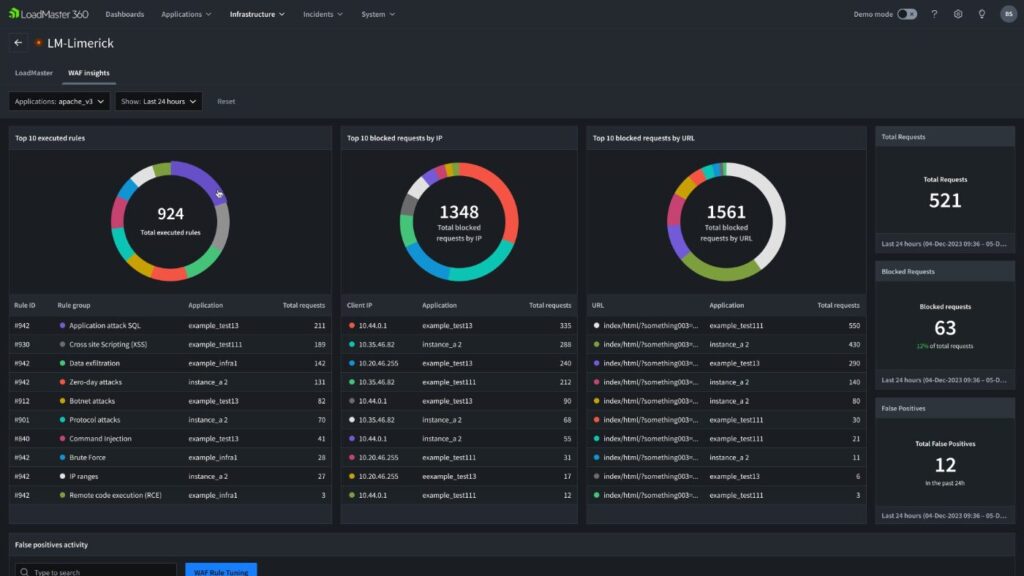Expand the Applications nav menu

point(186,14)
